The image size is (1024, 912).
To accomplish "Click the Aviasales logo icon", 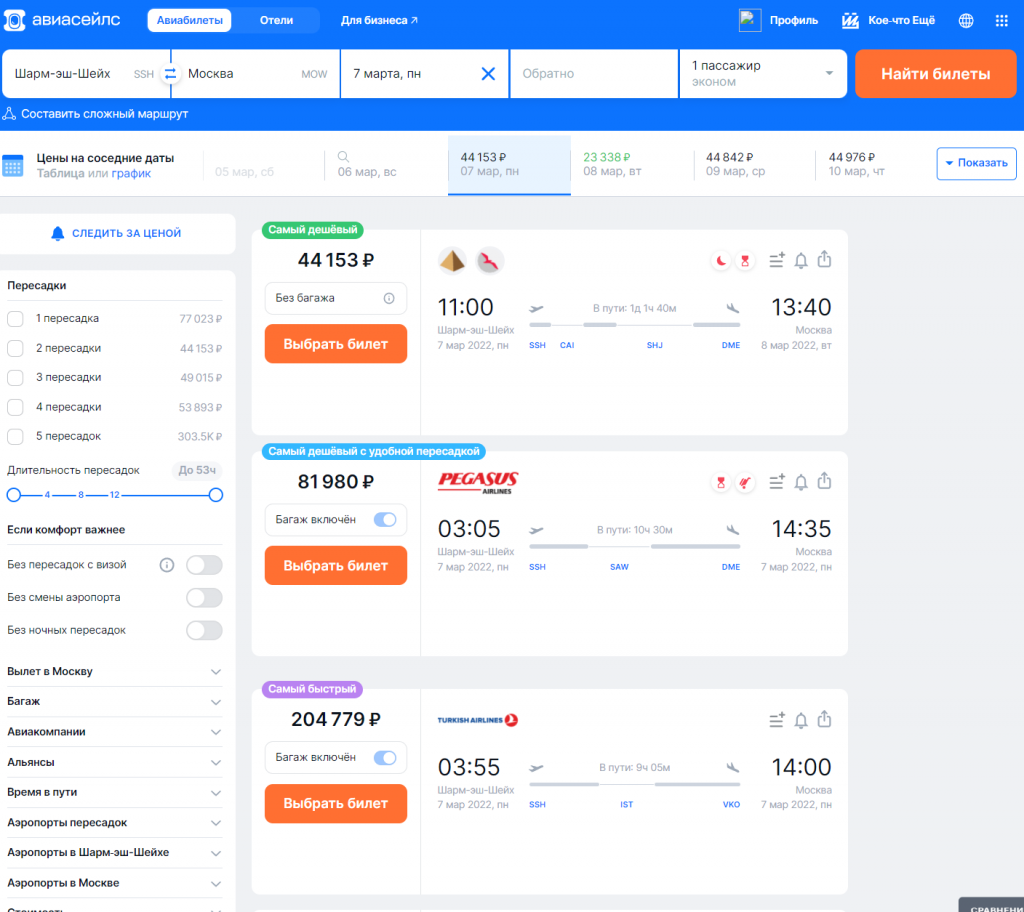I will coord(14,20).
